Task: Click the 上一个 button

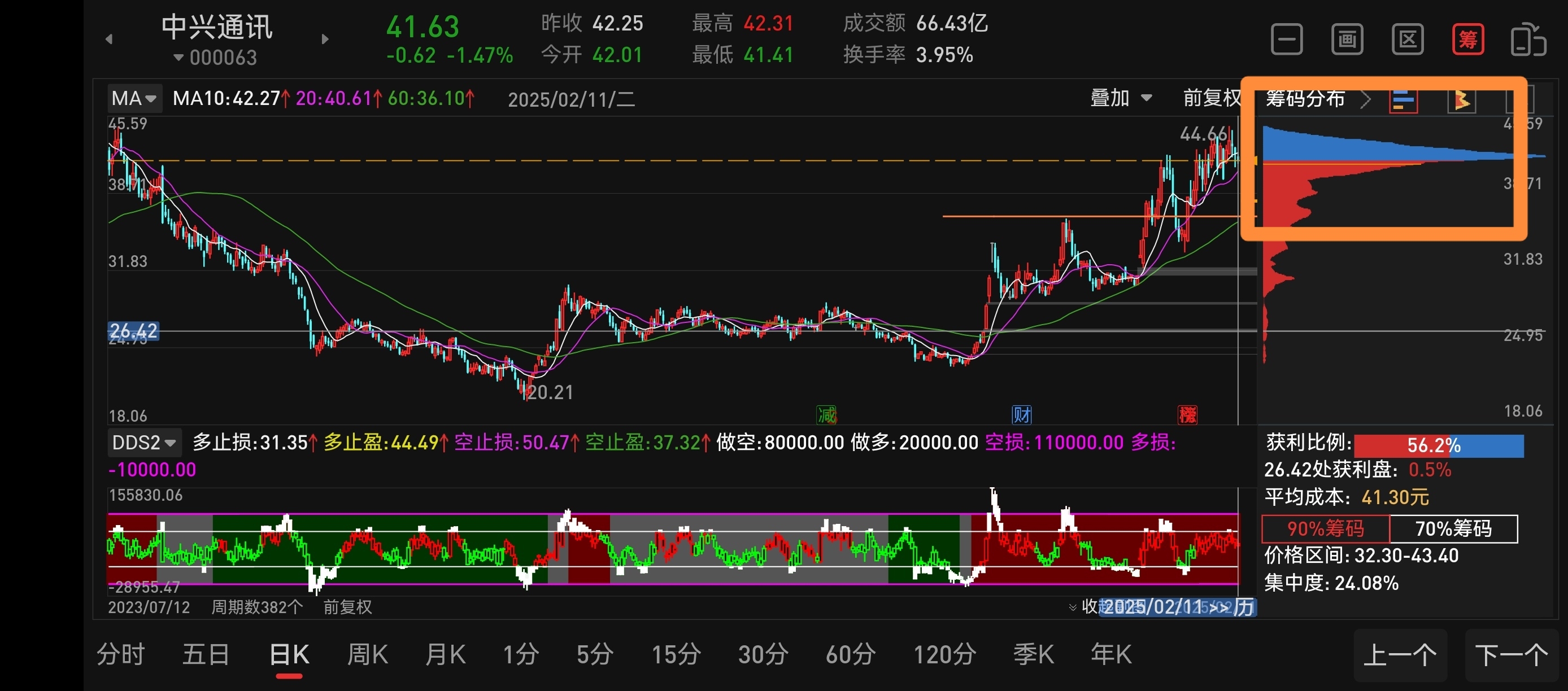Action: (x=1399, y=655)
